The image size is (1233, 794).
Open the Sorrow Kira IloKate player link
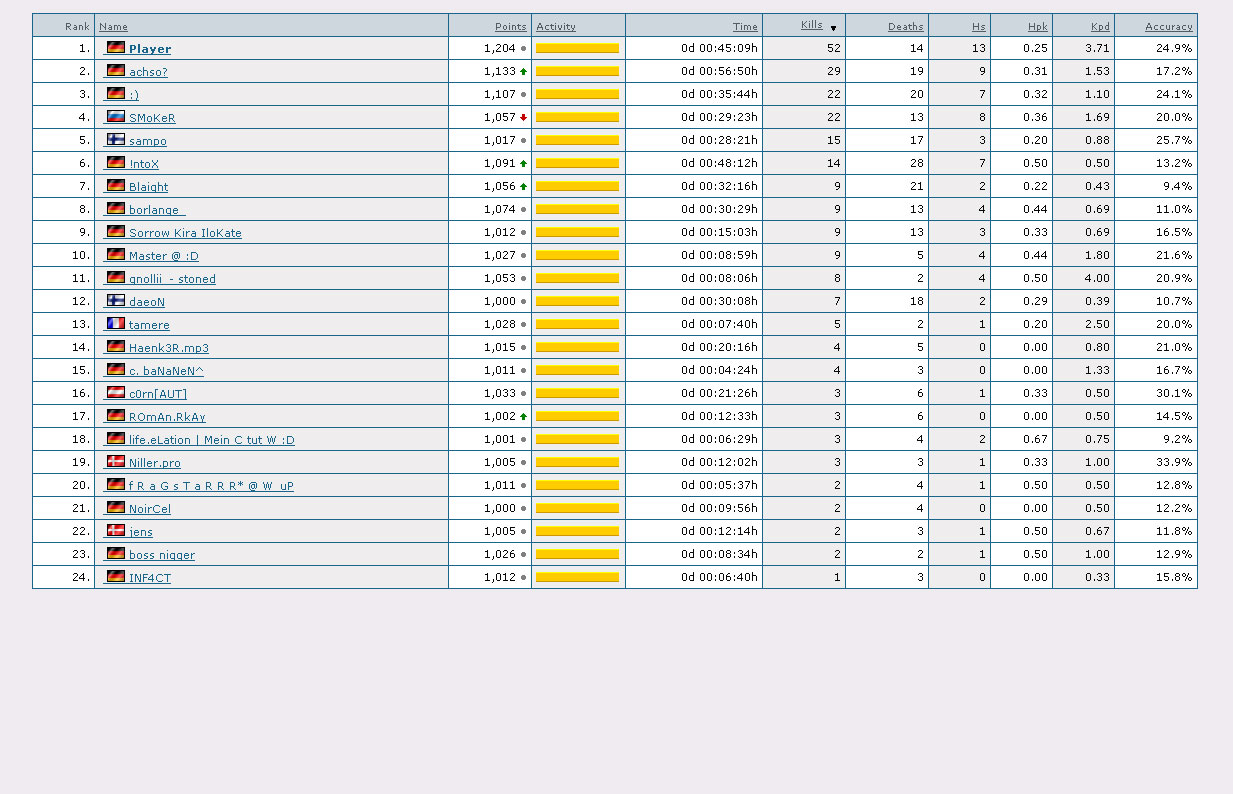tap(185, 233)
